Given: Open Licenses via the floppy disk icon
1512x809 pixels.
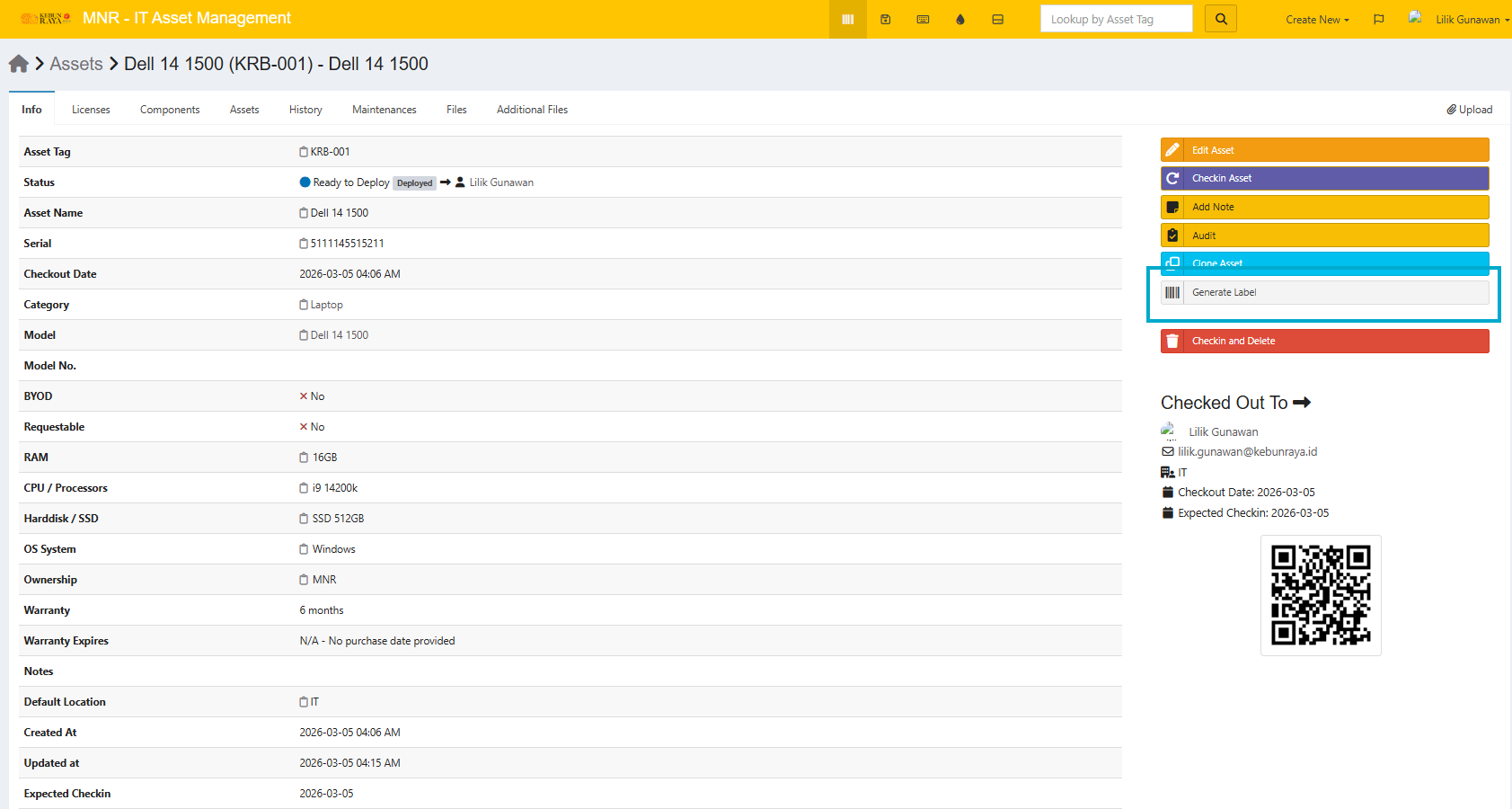Looking at the screenshot, I should (x=885, y=19).
